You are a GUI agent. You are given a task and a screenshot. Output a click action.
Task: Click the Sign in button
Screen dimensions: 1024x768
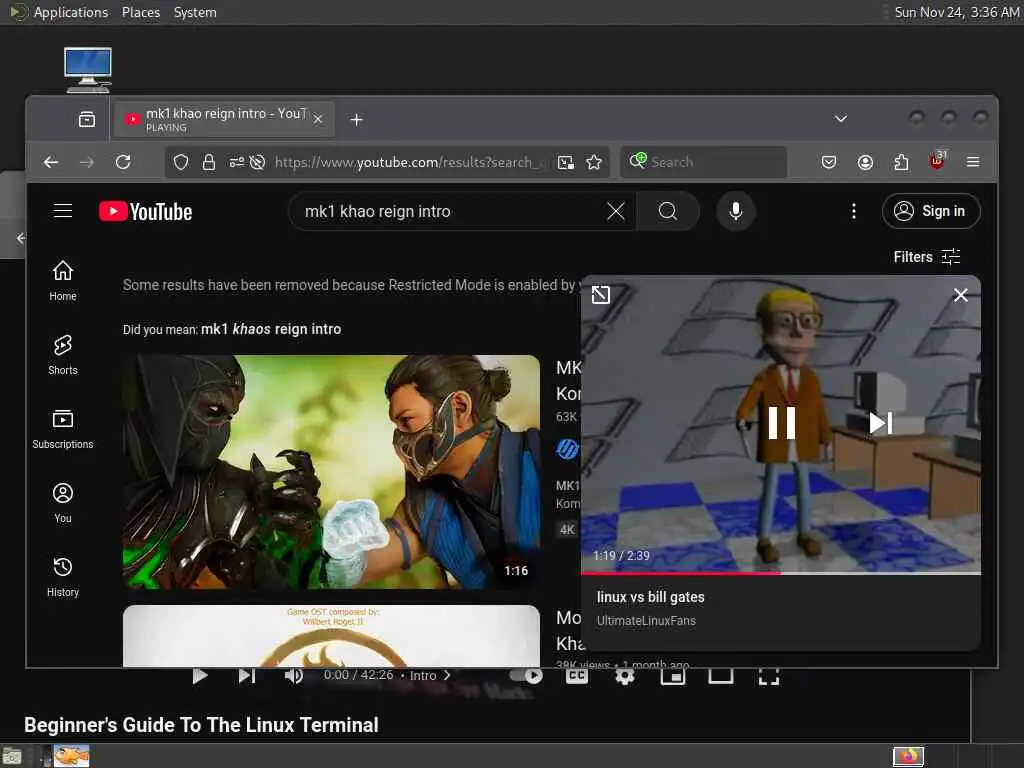pyautogui.click(x=931, y=211)
